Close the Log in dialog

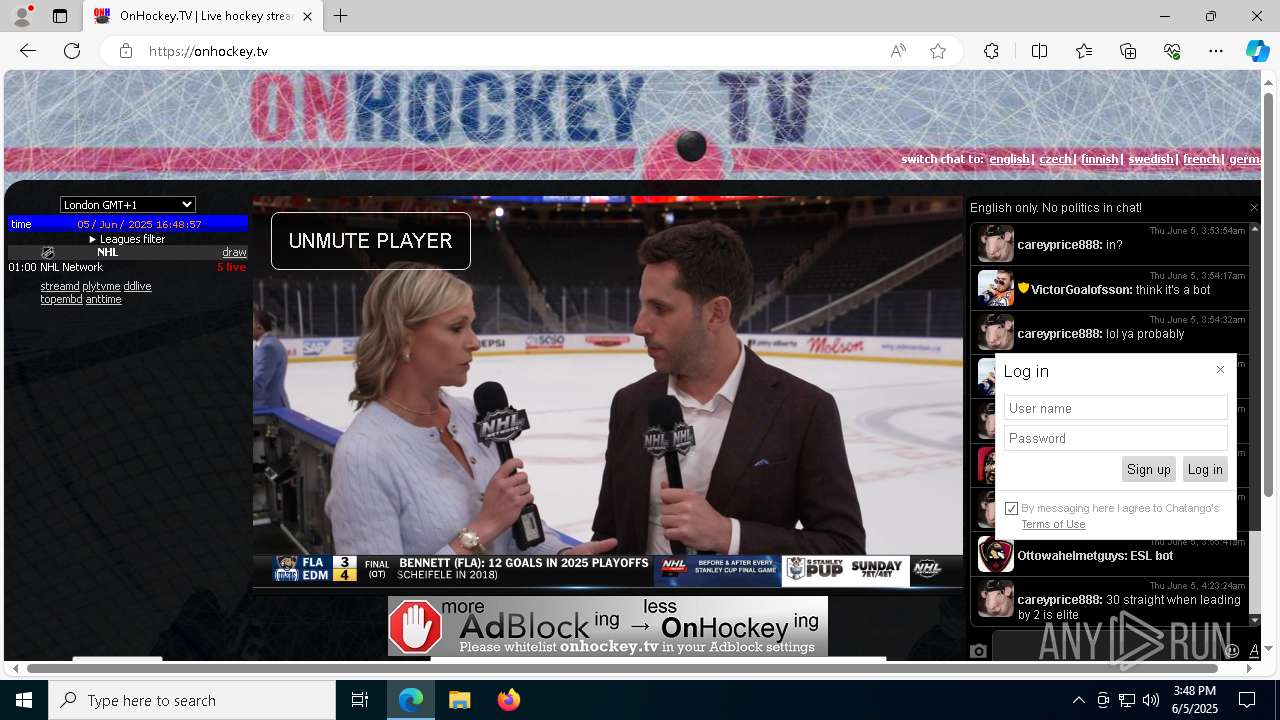point(1220,370)
